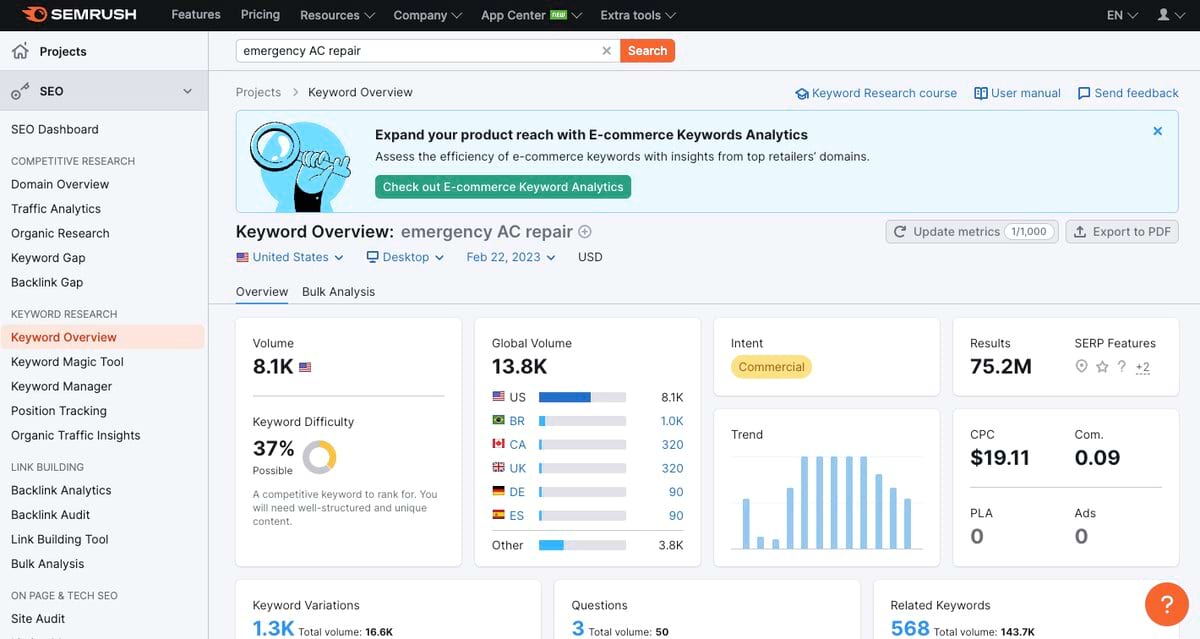Open the United States database dropdown
This screenshot has height=639, width=1200.
click(x=290, y=257)
